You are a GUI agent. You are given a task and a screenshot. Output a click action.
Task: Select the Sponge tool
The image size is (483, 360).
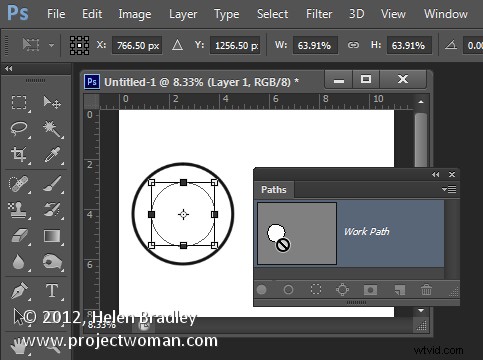coord(52,262)
